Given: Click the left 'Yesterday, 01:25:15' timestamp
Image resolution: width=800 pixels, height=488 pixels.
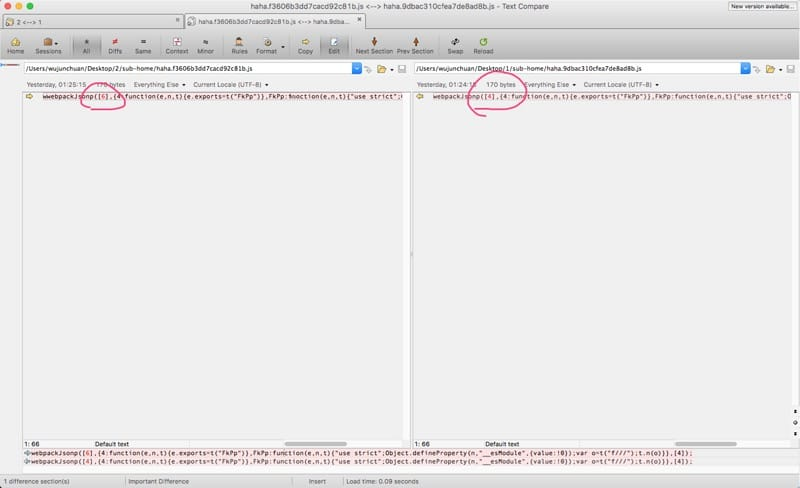Looking at the screenshot, I should (56, 85).
